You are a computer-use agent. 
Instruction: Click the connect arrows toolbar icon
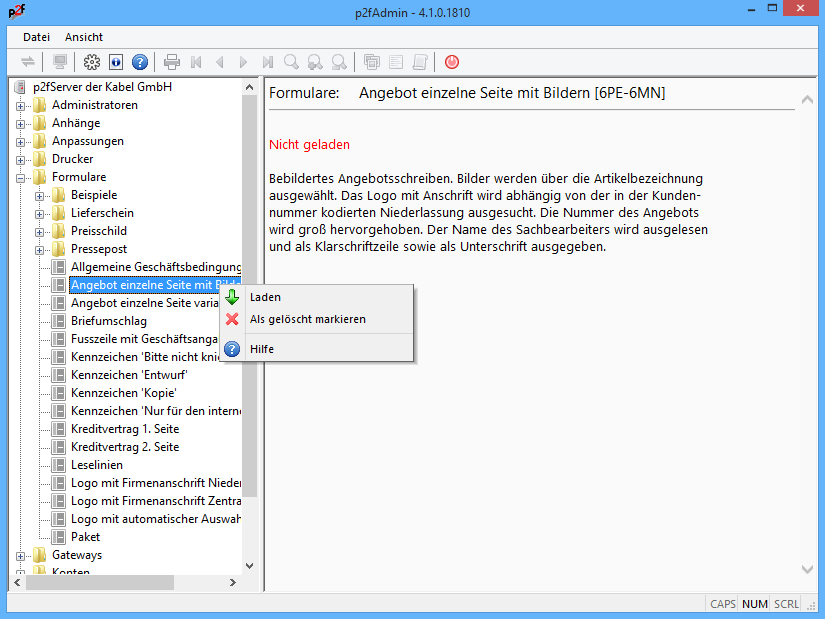pyautogui.click(x=28, y=62)
